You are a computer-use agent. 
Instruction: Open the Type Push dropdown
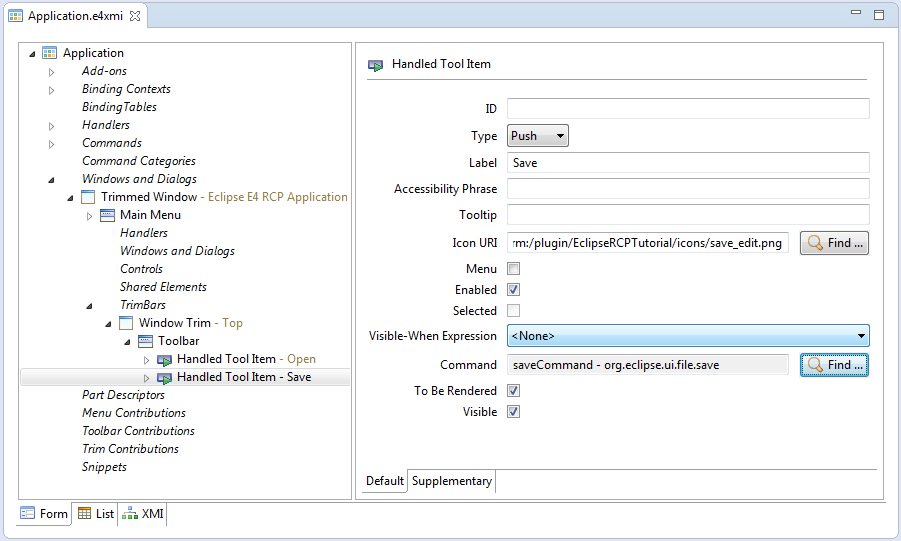(x=538, y=136)
